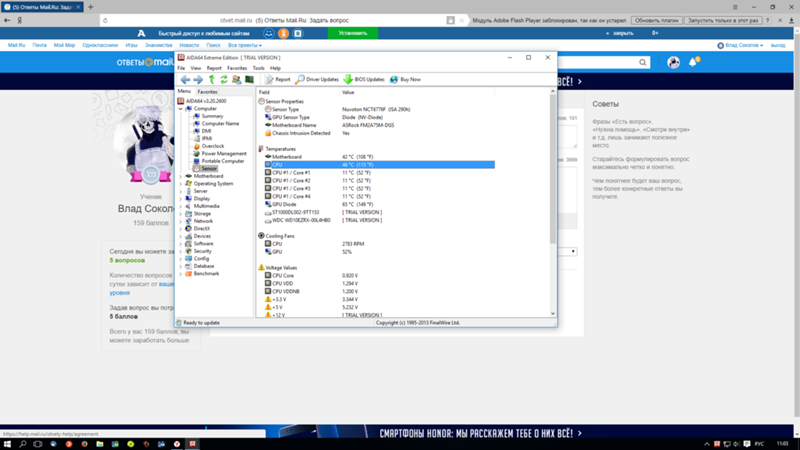
Task: Go forward with AIDA64 blue right arrow
Action: (198, 80)
